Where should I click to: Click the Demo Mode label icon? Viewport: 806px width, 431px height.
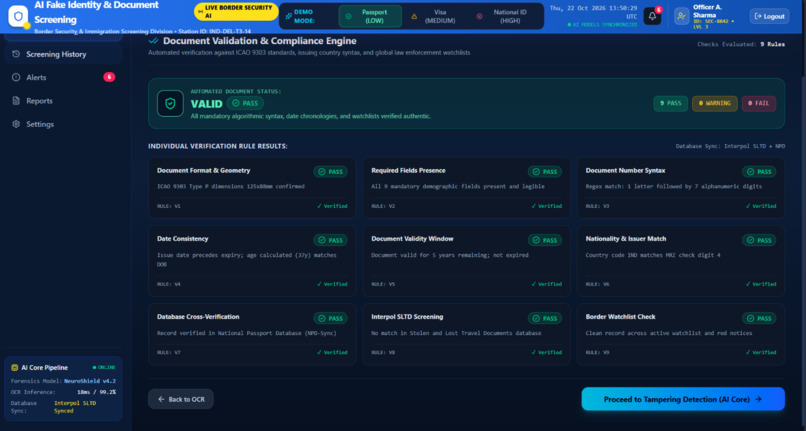[288, 16]
